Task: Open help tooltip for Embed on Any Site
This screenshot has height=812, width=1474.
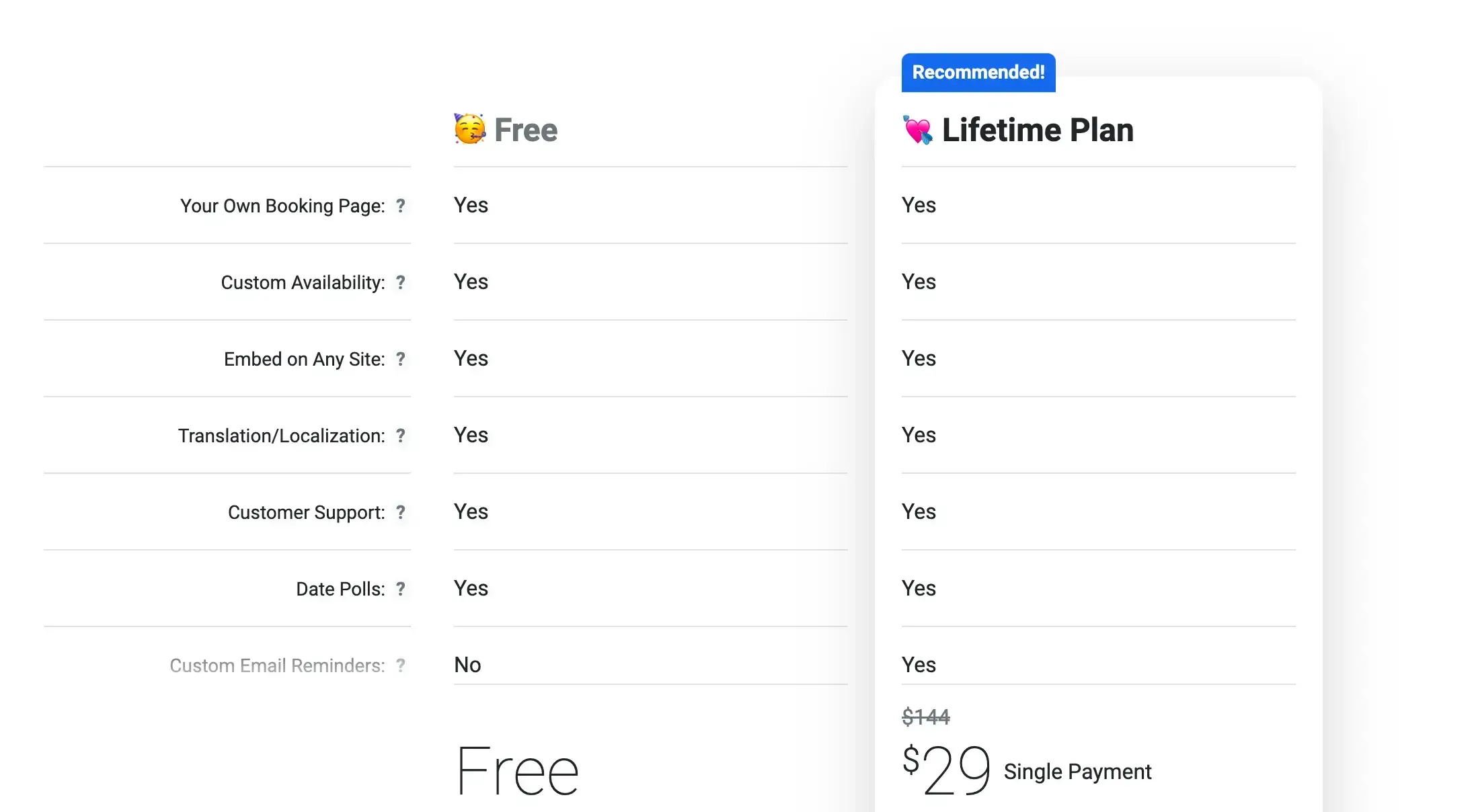Action: (401, 360)
